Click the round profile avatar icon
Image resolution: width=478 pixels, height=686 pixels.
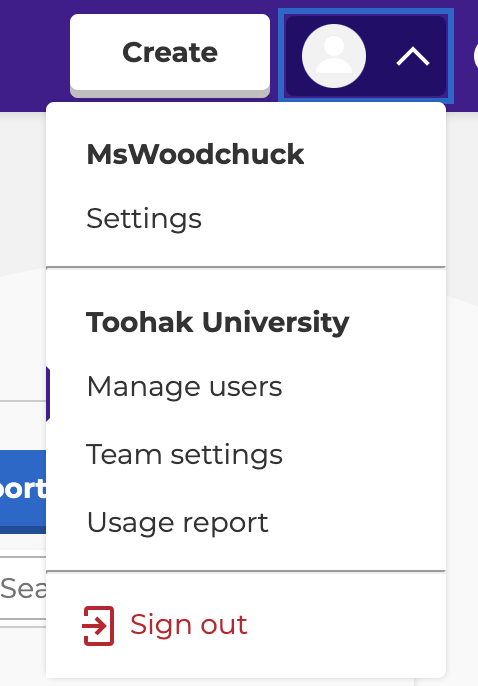[334, 56]
